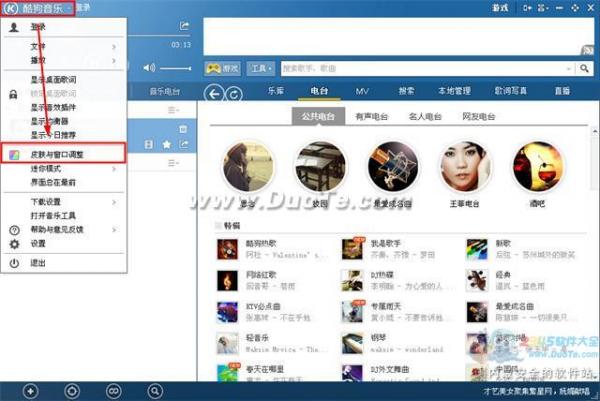Focus the 搜索歌手、歌曲 search field
This screenshot has height=401, width=600.
point(423,68)
